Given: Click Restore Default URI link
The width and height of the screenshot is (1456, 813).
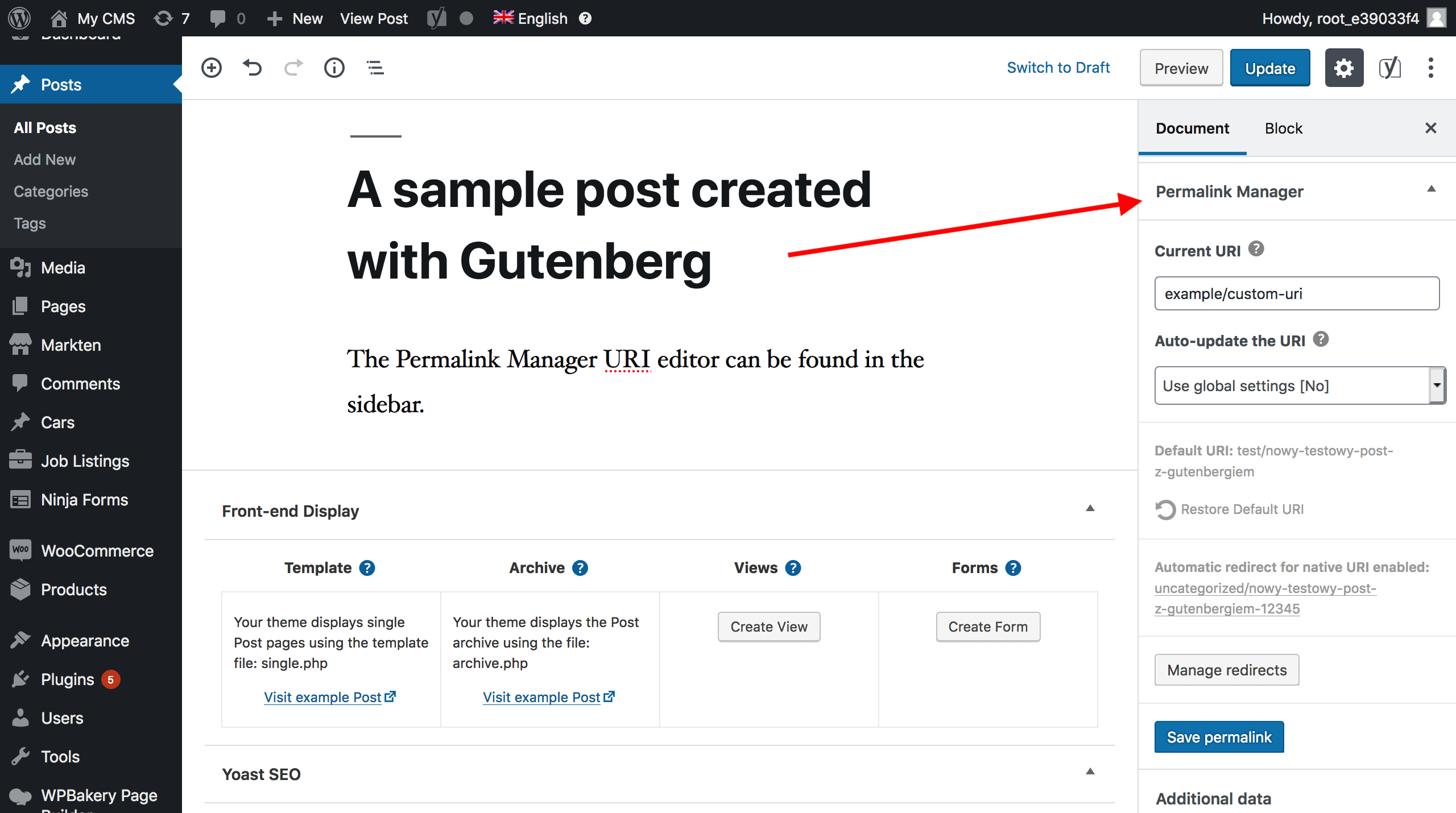Looking at the screenshot, I should click(1242, 509).
